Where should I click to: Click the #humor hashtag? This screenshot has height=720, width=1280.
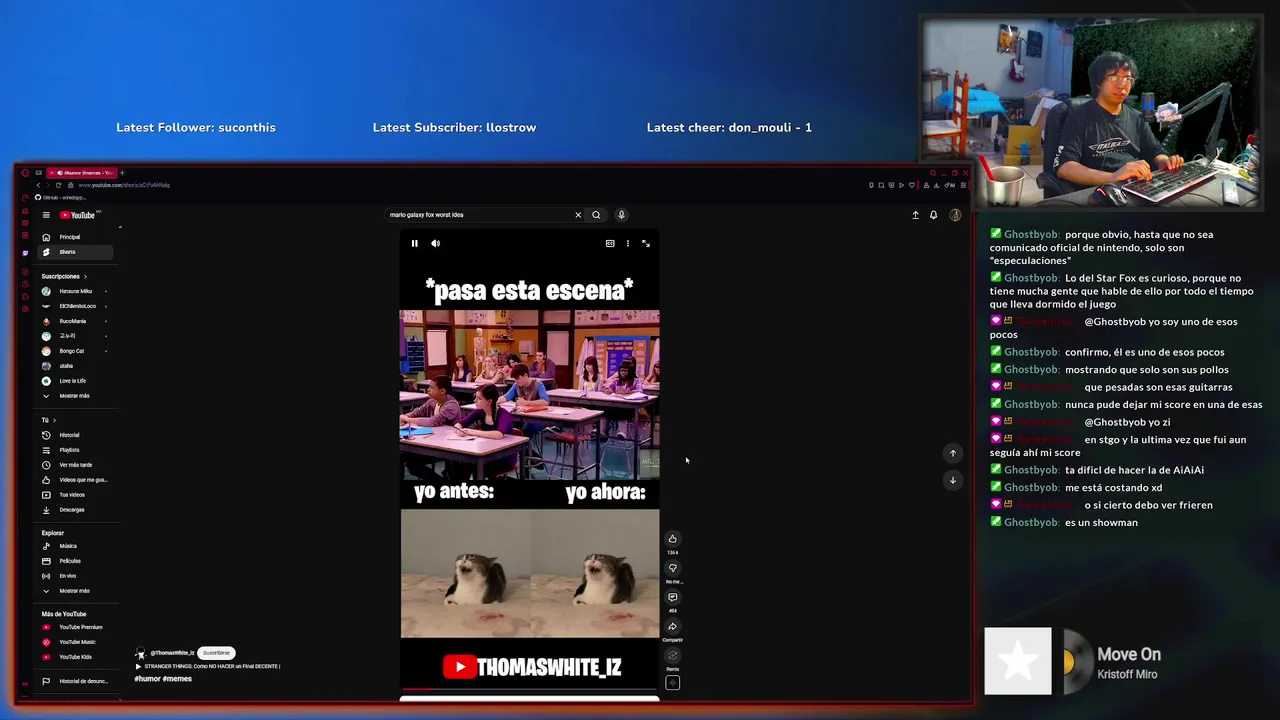click(147, 679)
